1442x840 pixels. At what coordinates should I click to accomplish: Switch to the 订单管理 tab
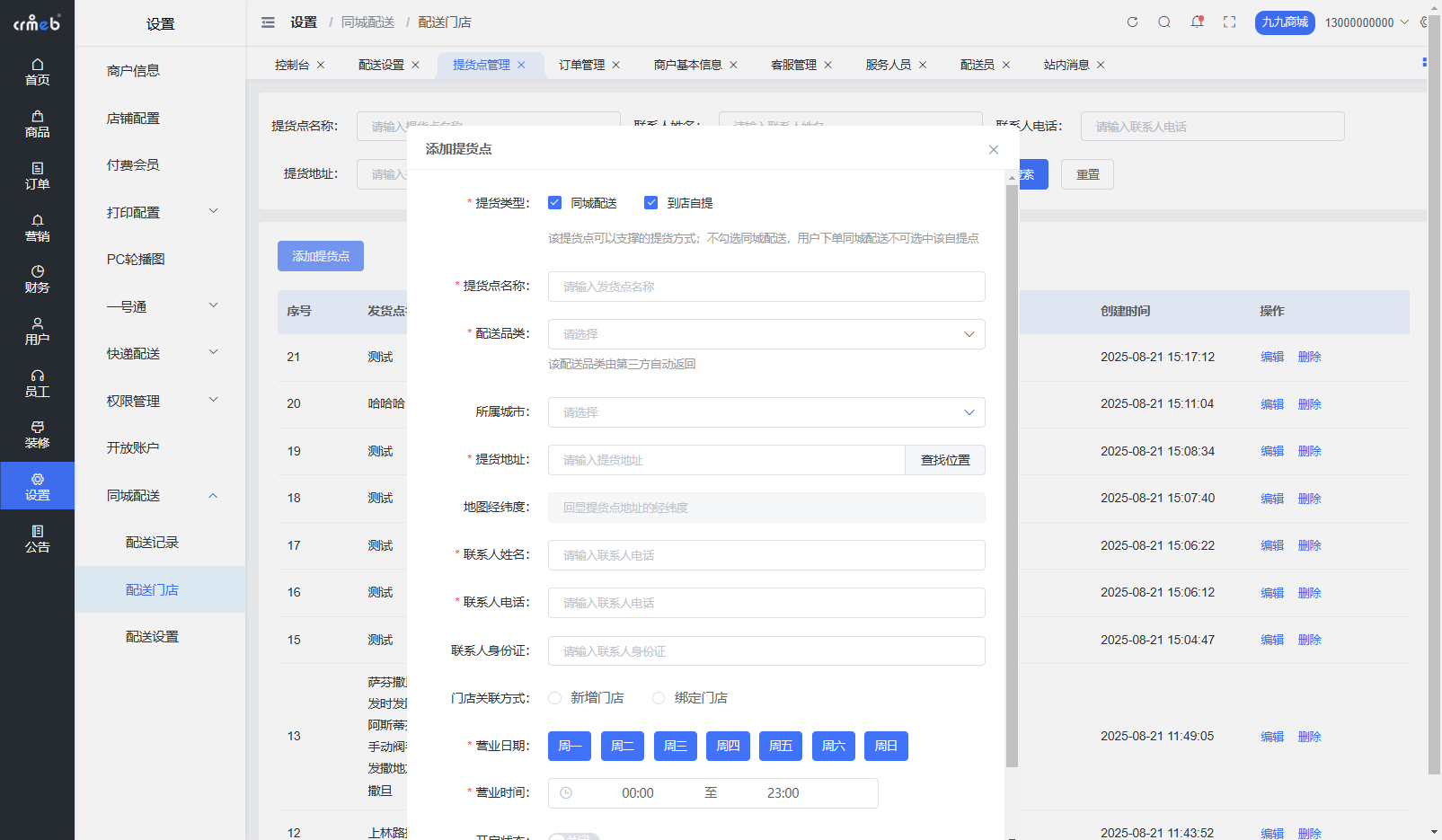[581, 65]
